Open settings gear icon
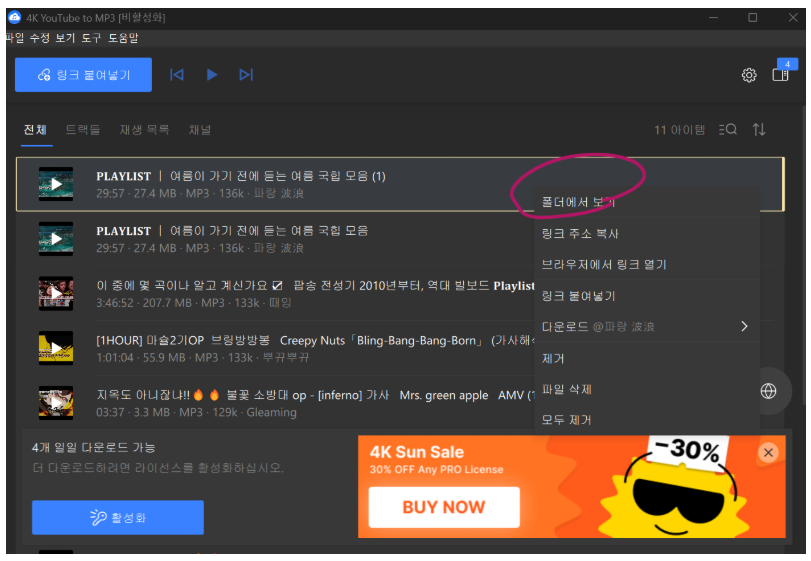 click(x=749, y=75)
